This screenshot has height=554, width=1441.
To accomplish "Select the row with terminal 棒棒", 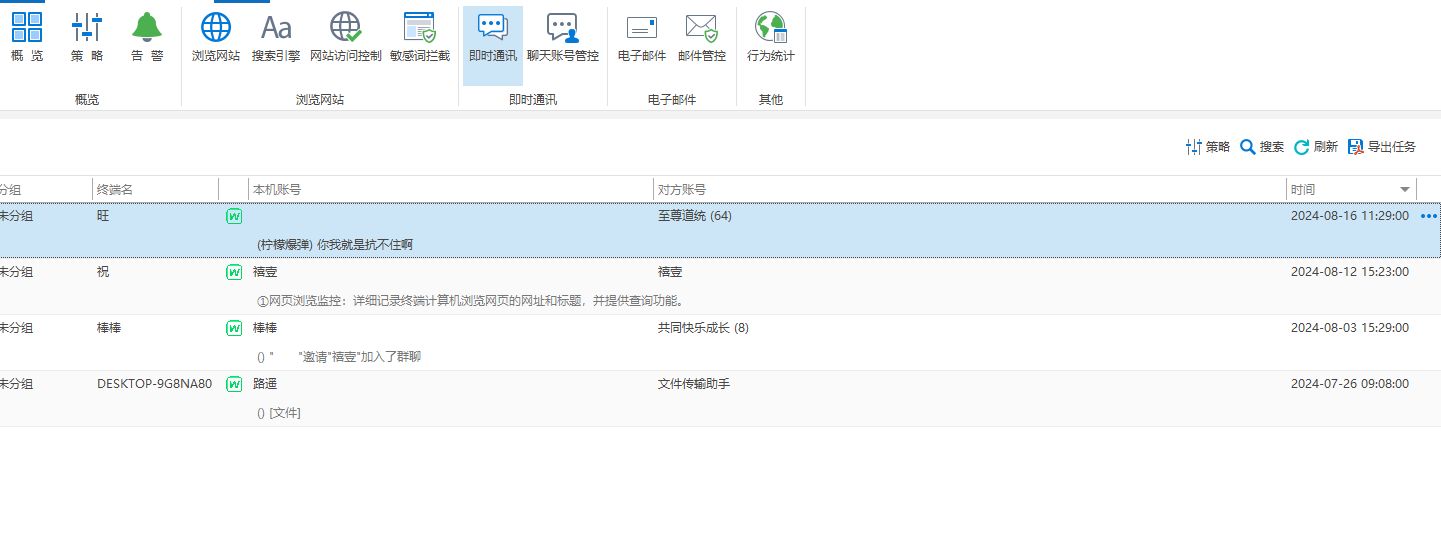I will pyautogui.click(x=720, y=342).
